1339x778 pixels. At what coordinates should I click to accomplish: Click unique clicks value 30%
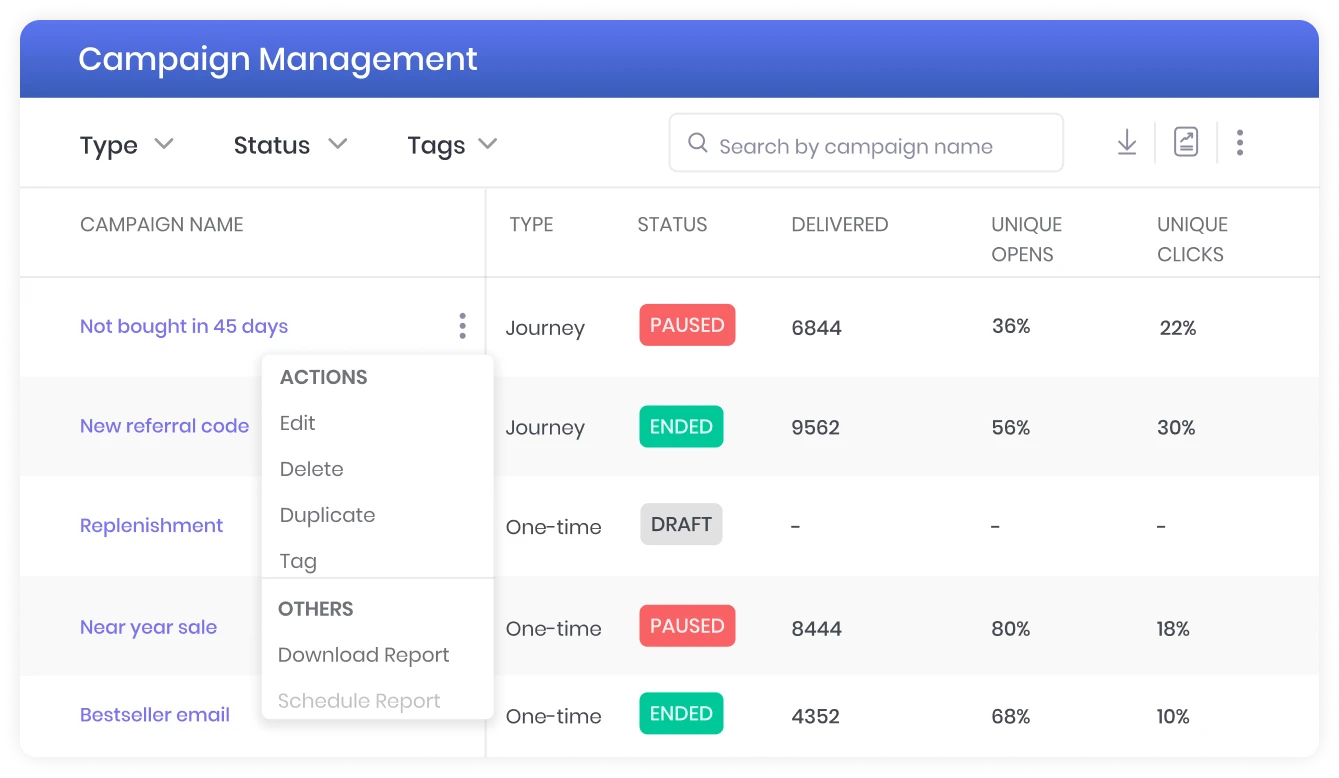click(1176, 428)
